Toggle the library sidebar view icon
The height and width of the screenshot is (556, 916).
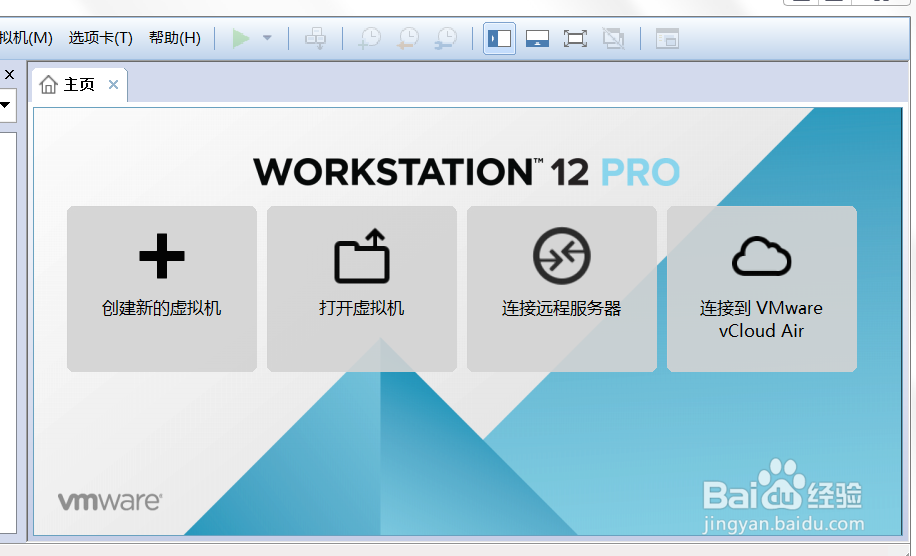[499, 39]
